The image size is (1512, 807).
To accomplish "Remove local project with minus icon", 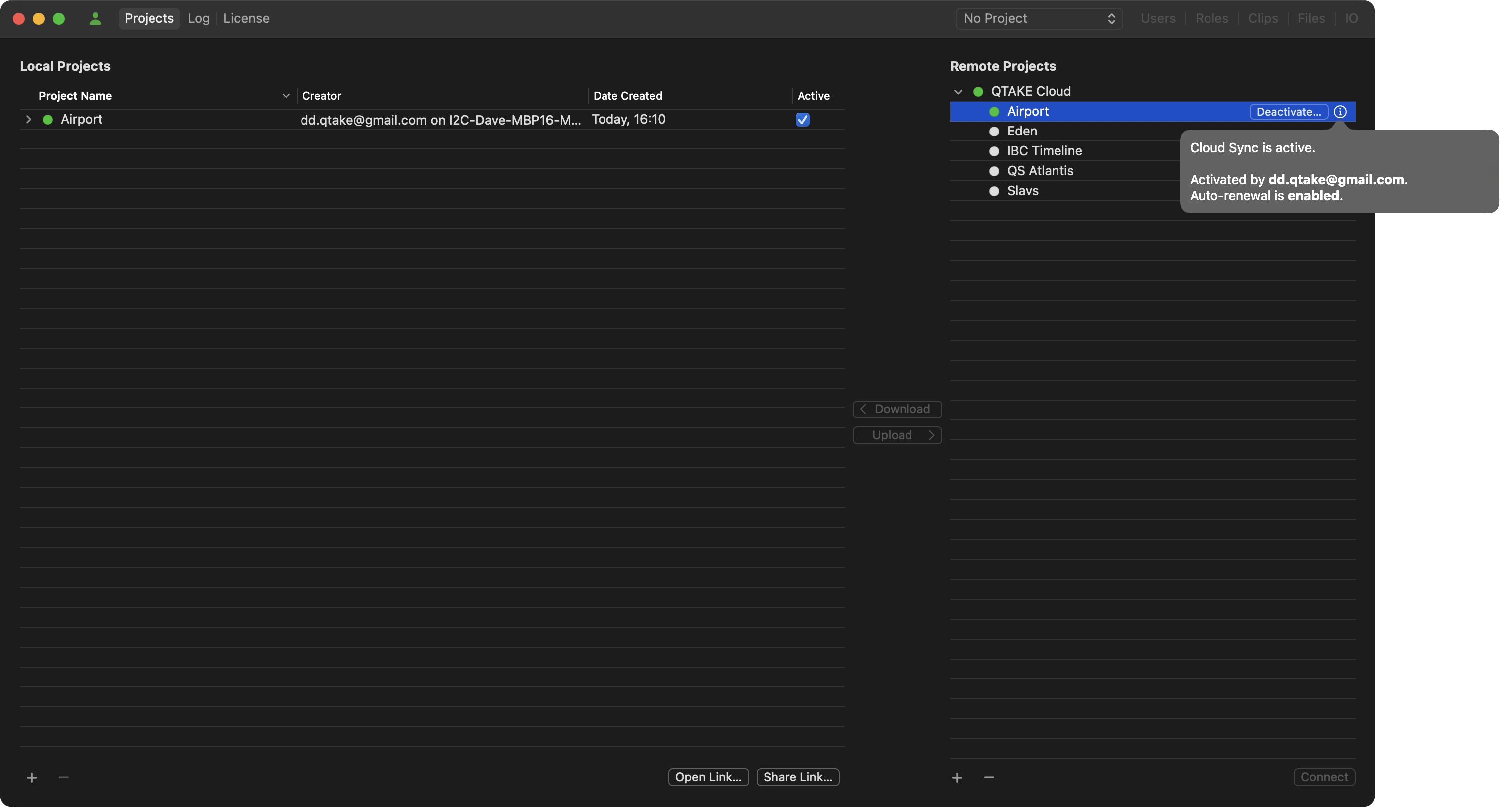I will click(64, 777).
